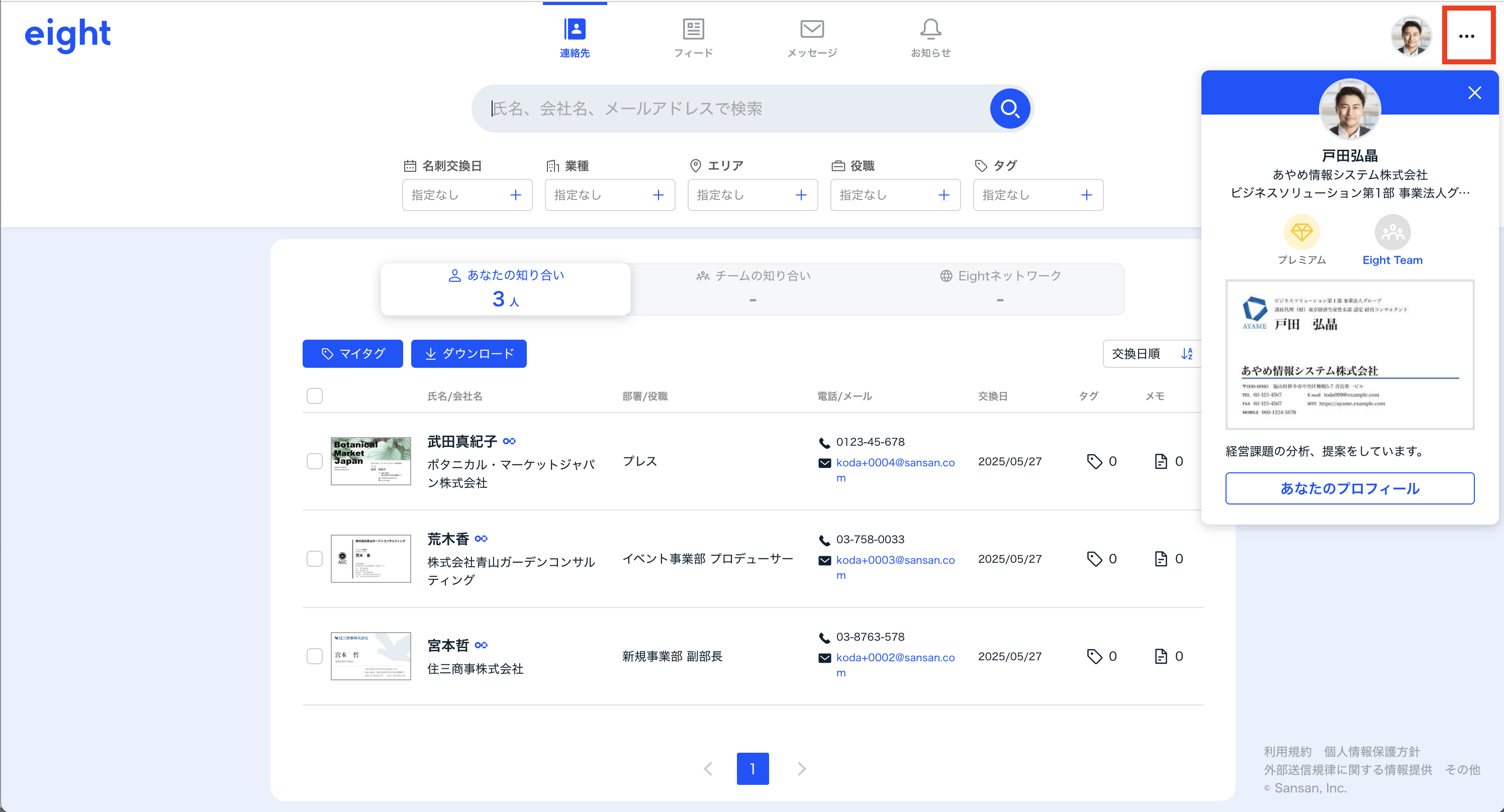1504x812 pixels.
Task: Switch to the Eightネットワーク tab
Action: 1000,288
